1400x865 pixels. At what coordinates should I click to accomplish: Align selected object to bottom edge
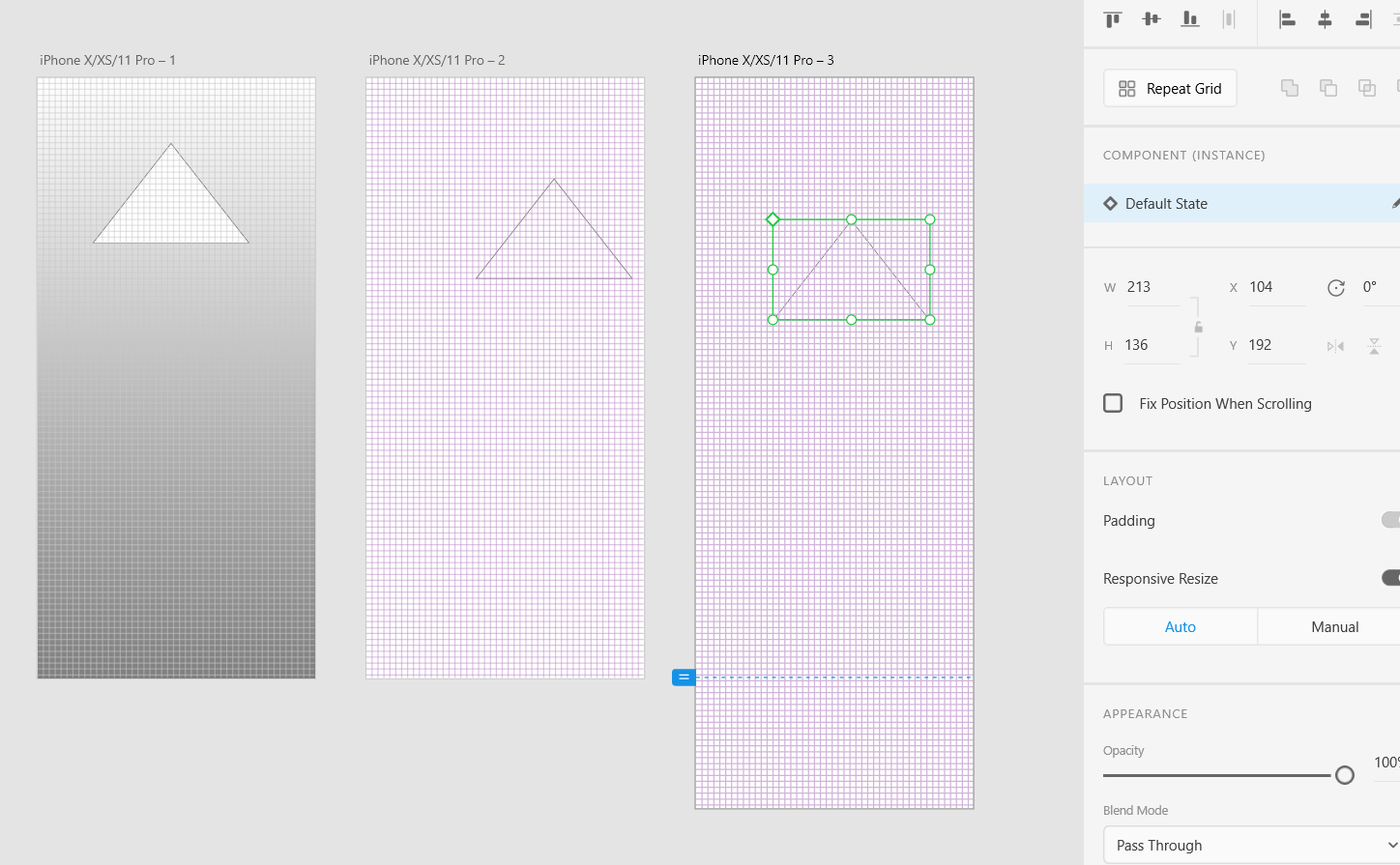1189,18
